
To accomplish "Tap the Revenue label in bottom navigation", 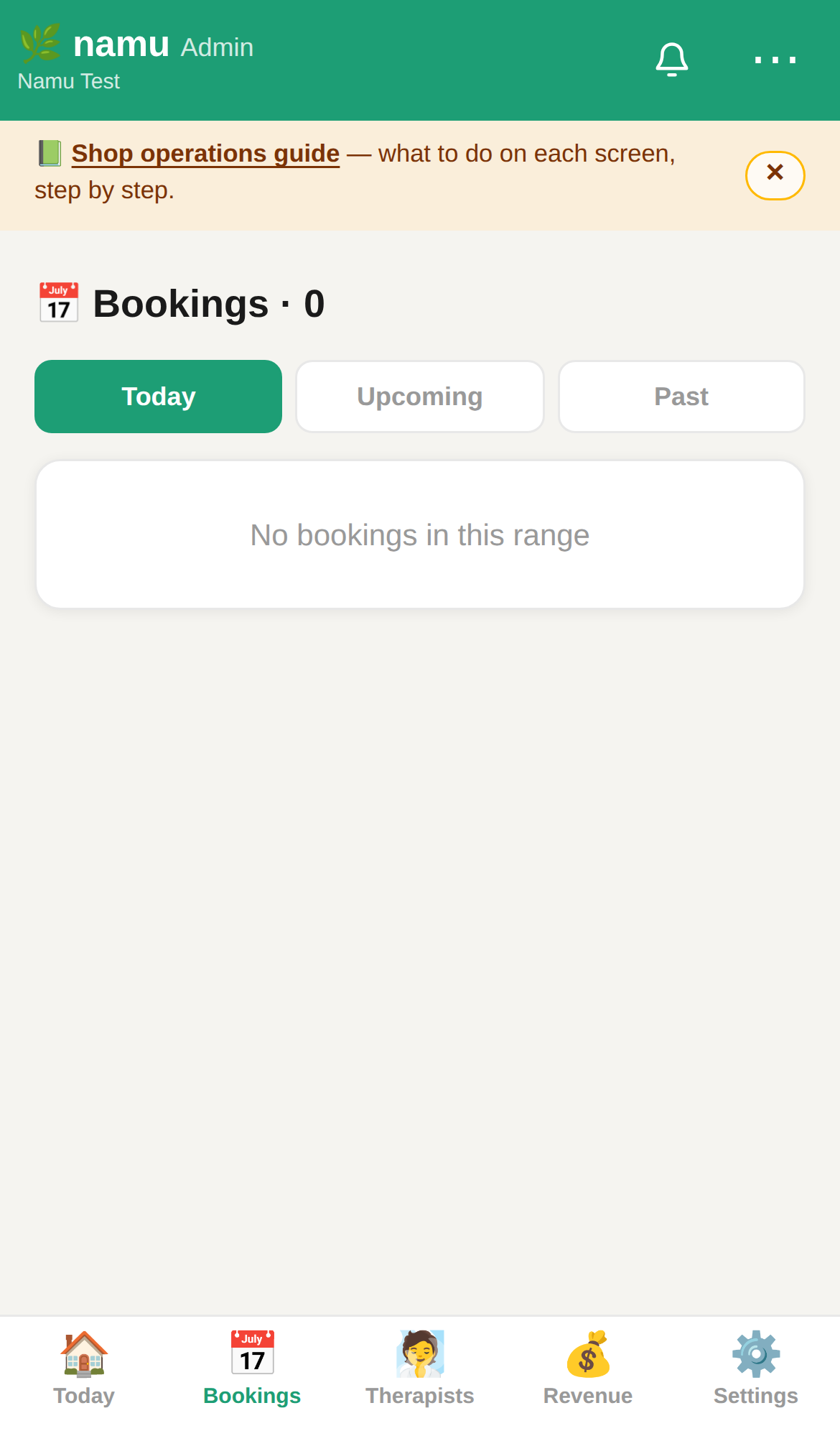I will [x=588, y=1395].
